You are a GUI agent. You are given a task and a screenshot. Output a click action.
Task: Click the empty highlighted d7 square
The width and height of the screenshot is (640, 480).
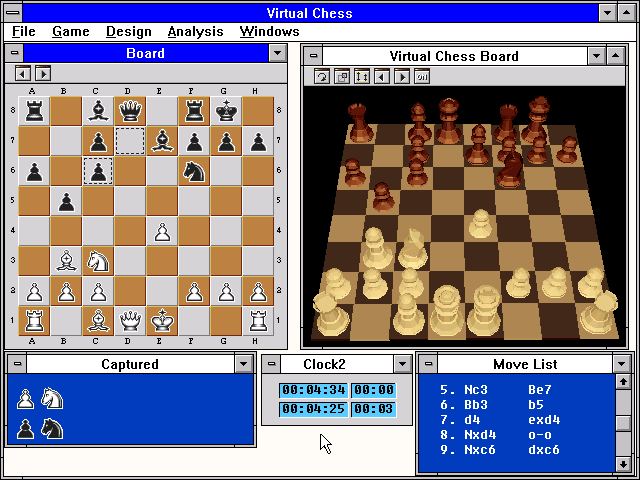tap(130, 141)
